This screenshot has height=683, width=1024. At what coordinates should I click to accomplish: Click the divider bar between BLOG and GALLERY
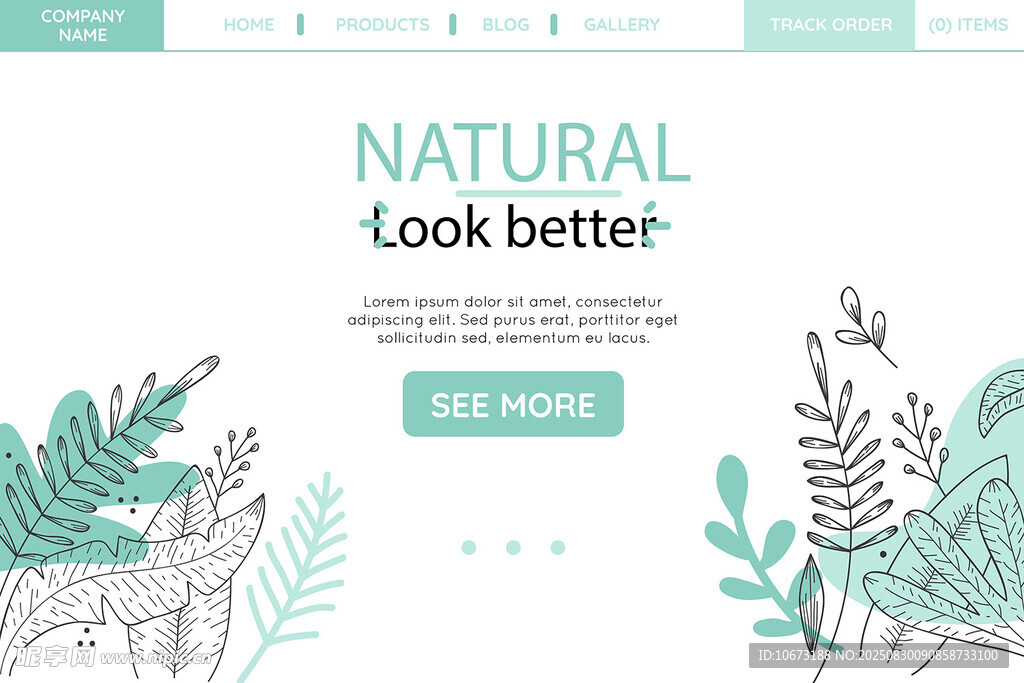tap(554, 25)
